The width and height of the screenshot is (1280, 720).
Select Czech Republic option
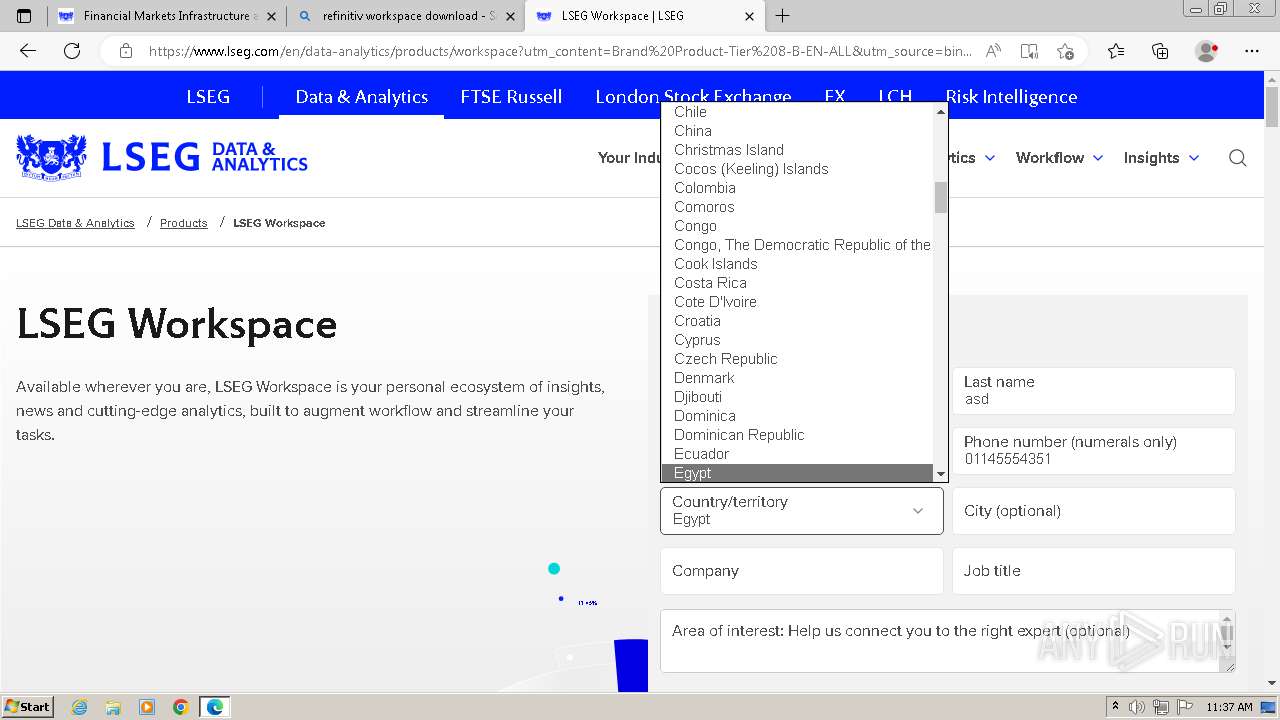(726, 359)
